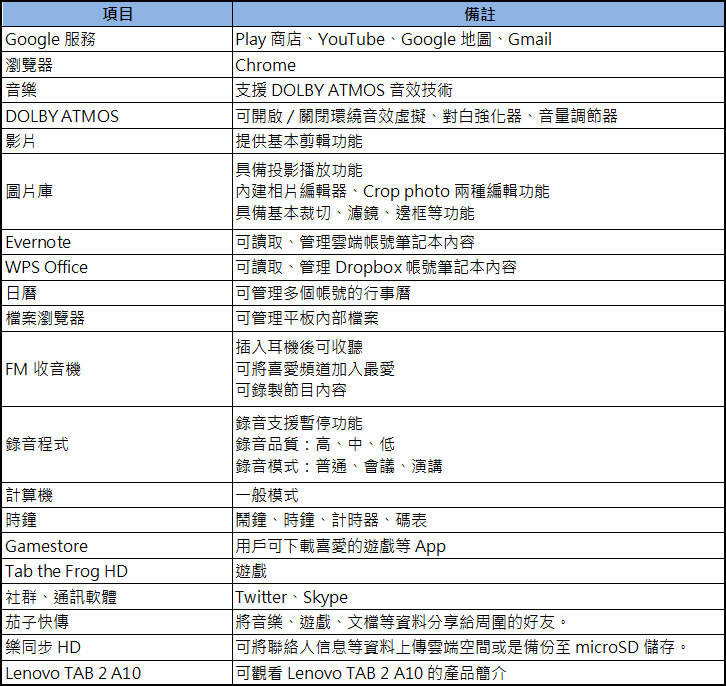
Task: Select the Evernote cell
Action: [117, 242]
